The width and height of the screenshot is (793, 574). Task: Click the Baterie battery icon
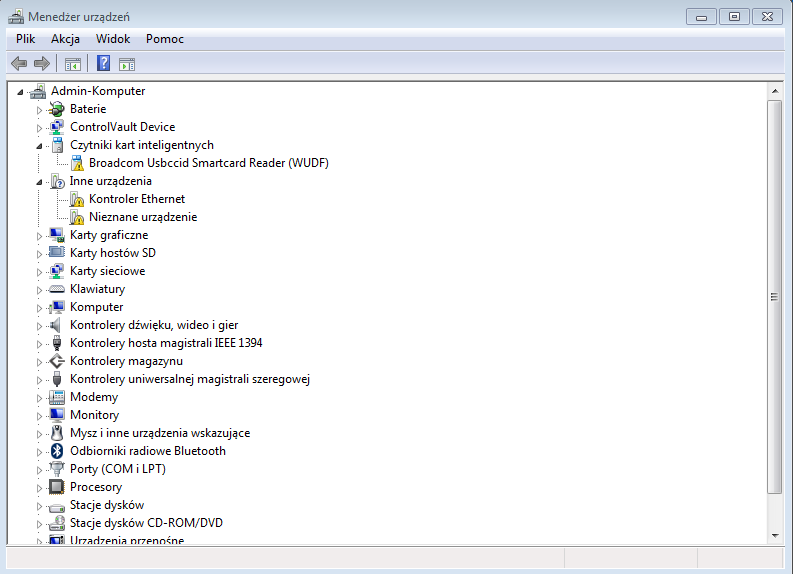click(57, 109)
